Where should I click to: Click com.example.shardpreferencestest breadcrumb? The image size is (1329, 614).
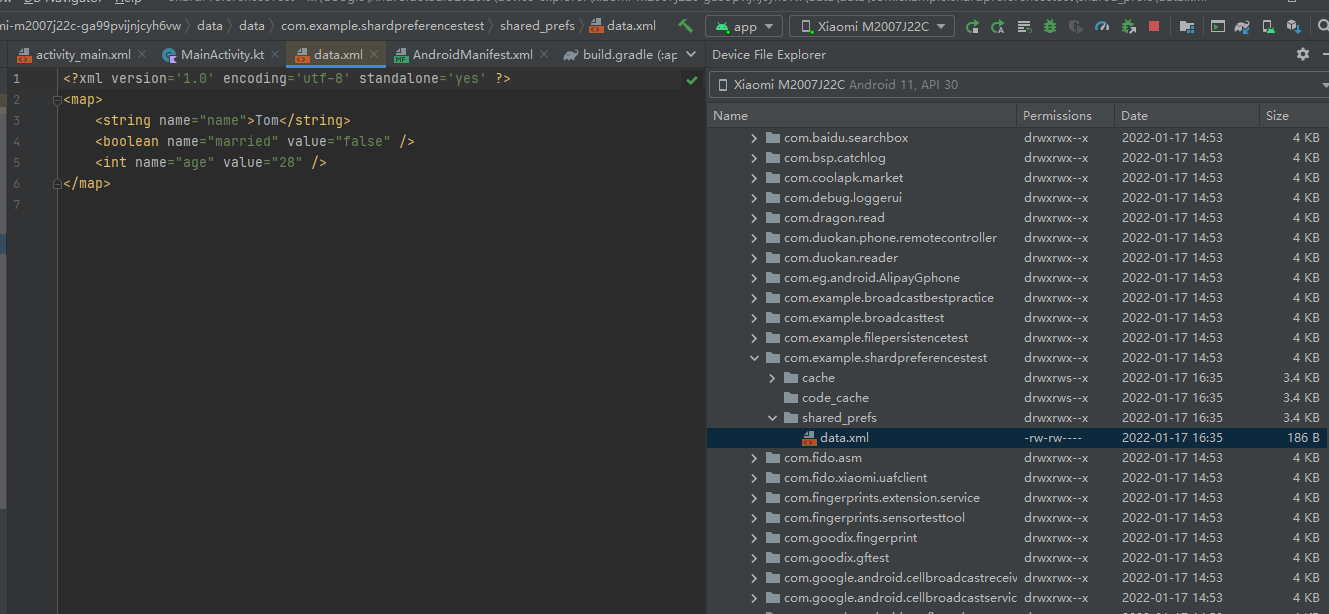[384, 26]
